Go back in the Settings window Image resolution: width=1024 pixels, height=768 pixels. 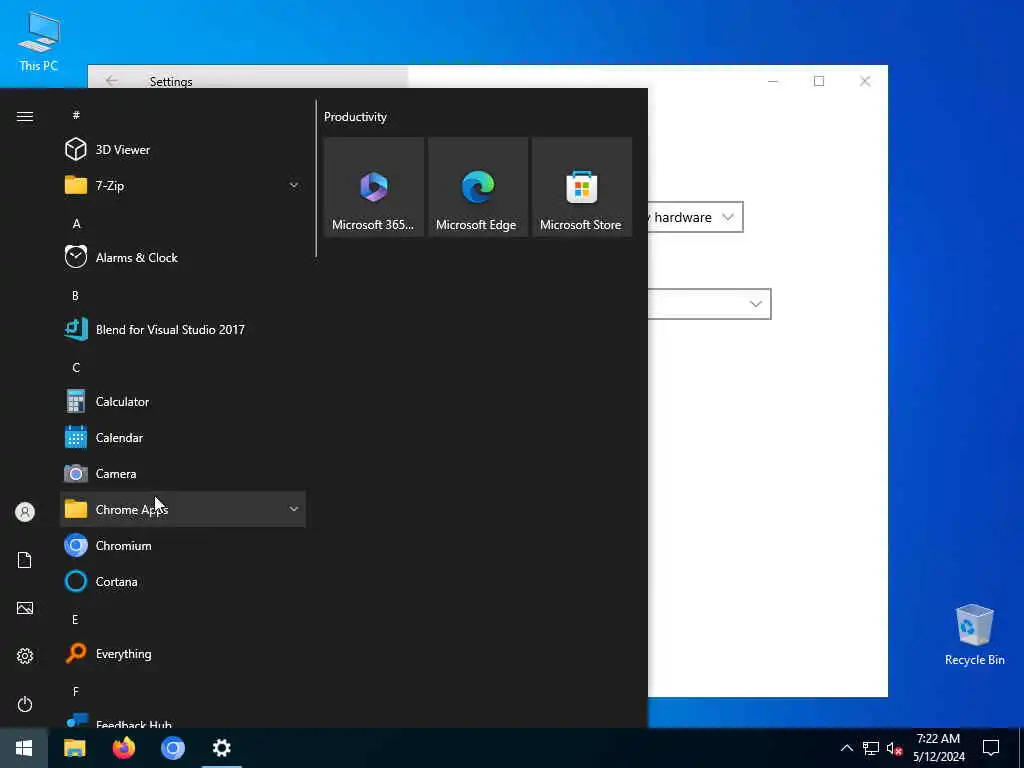click(x=112, y=80)
